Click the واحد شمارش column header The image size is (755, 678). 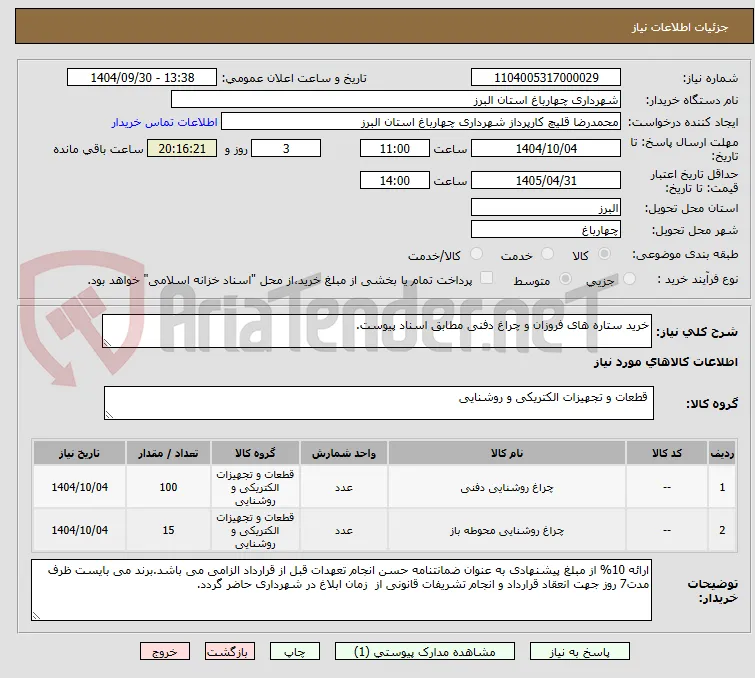click(x=344, y=453)
